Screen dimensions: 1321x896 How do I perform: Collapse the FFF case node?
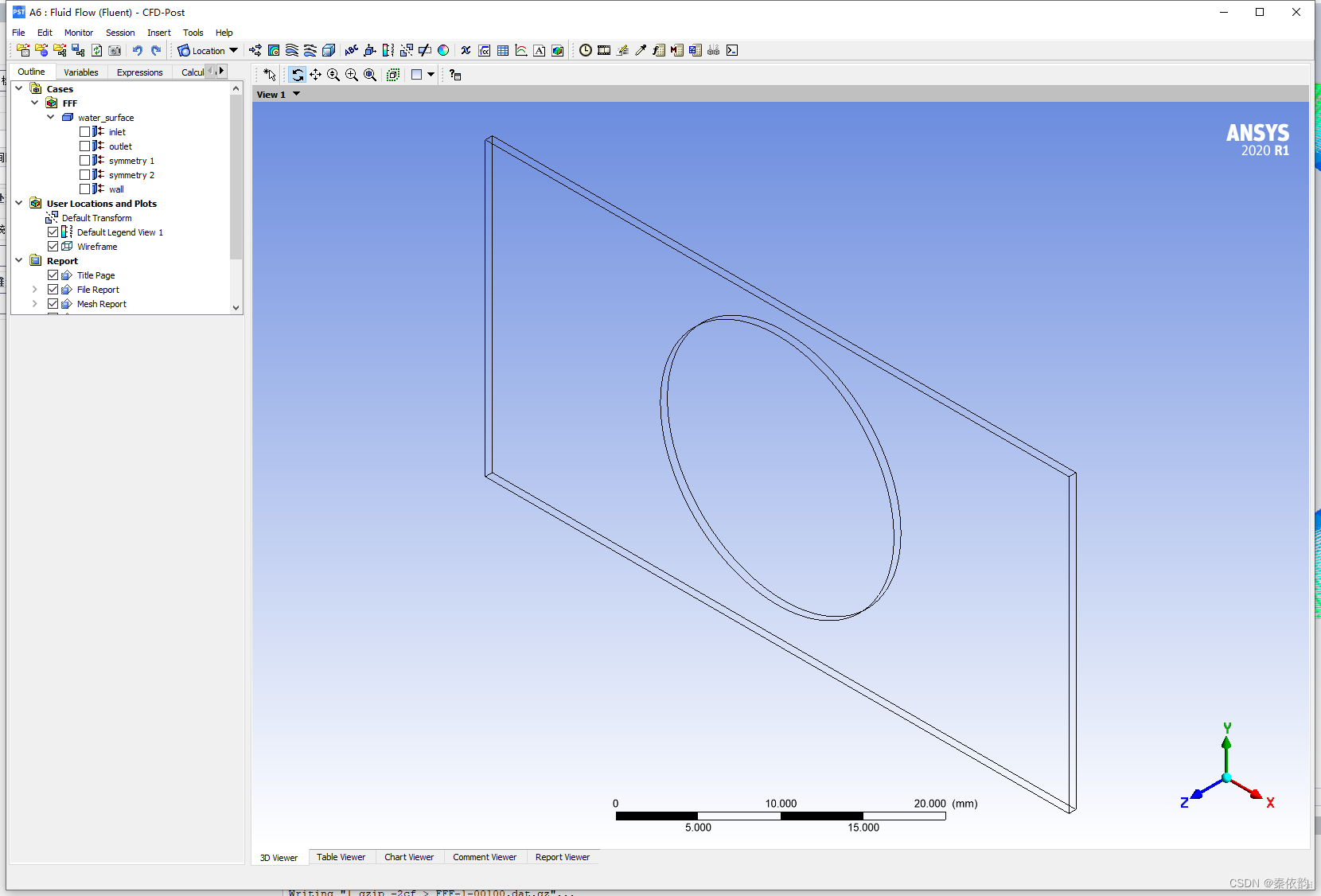[x=35, y=103]
